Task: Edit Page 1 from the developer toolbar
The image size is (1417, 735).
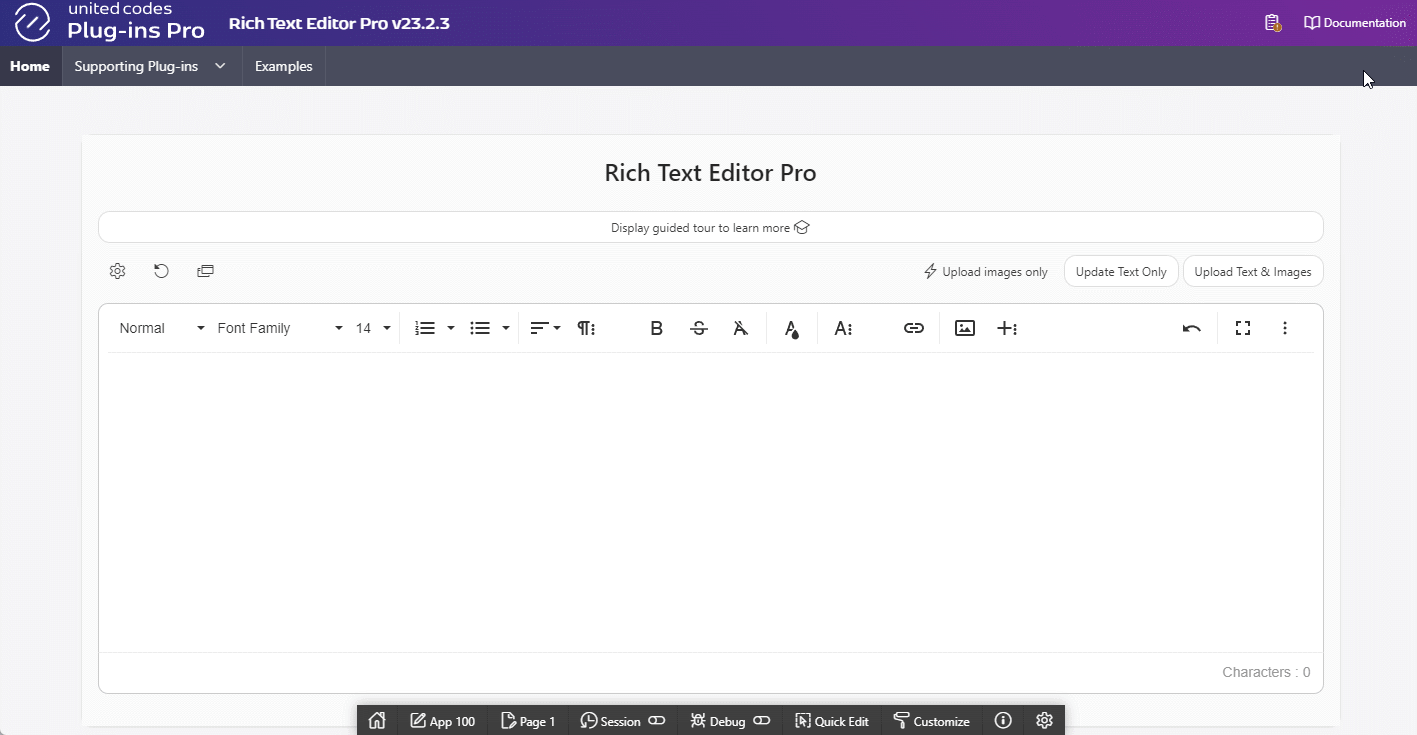Action: pos(528,721)
